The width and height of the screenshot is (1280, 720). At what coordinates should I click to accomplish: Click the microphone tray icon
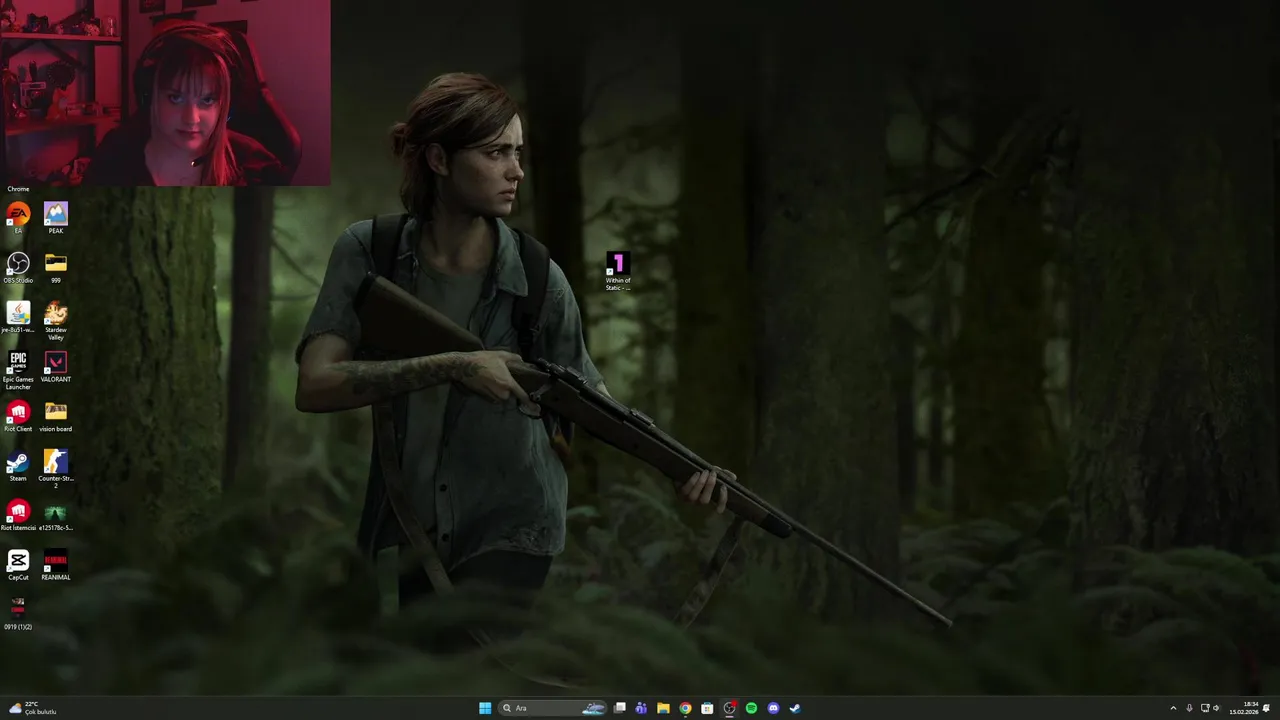point(1189,708)
